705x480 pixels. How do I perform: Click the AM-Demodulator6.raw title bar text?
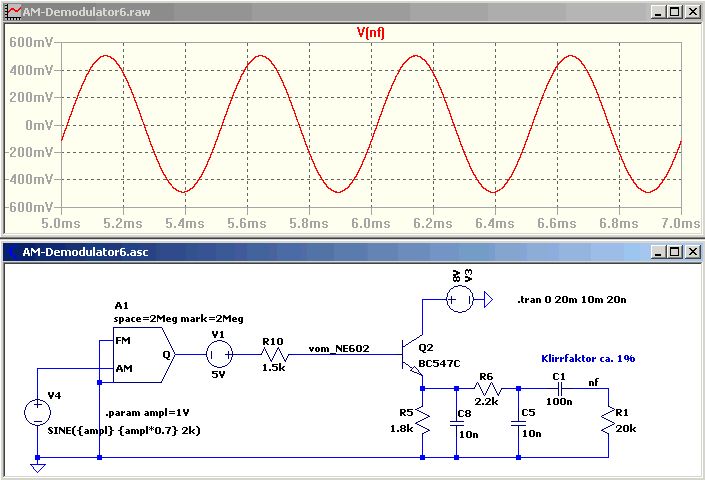[x=86, y=12]
